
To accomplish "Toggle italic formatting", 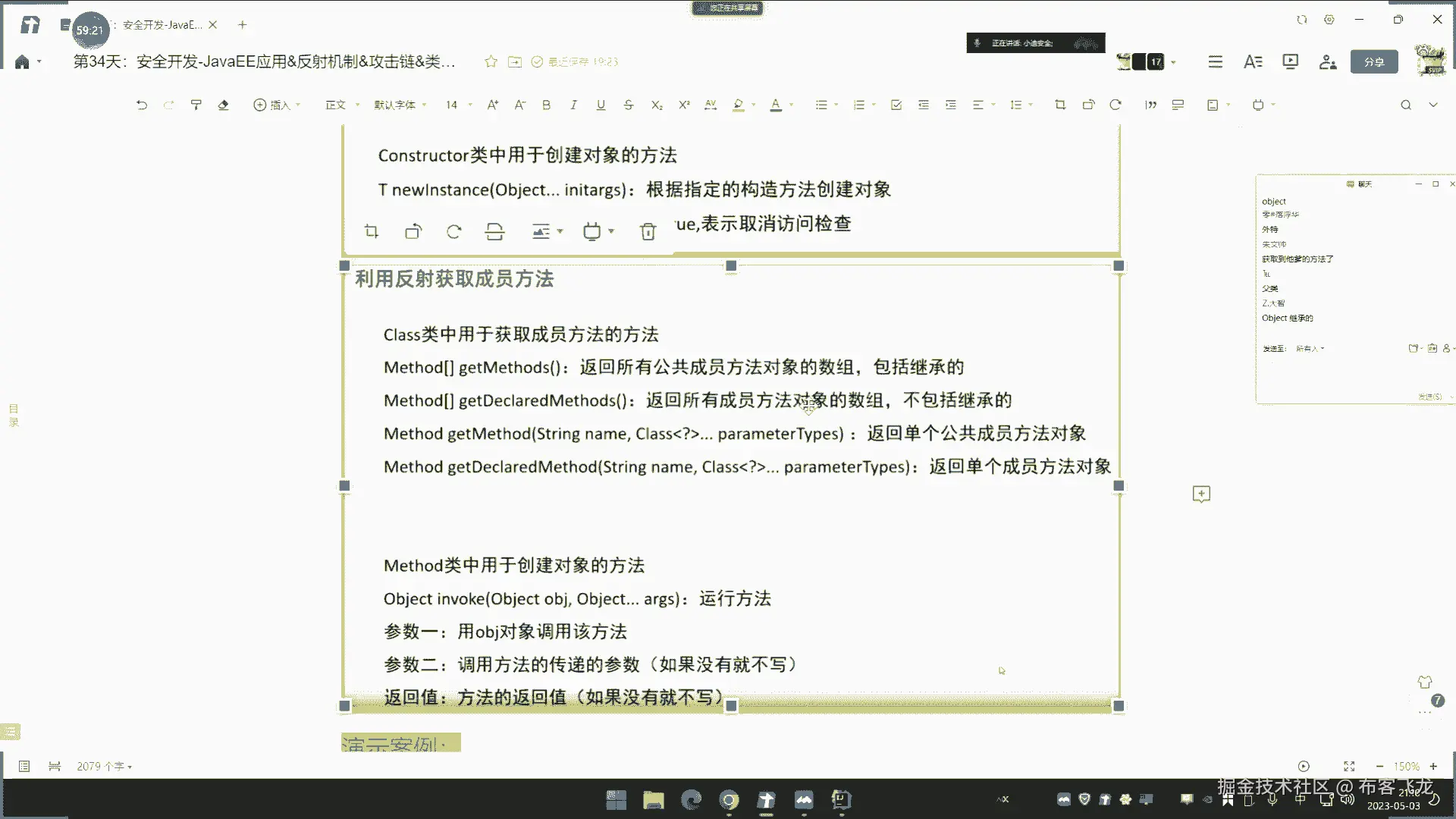I will 573,105.
